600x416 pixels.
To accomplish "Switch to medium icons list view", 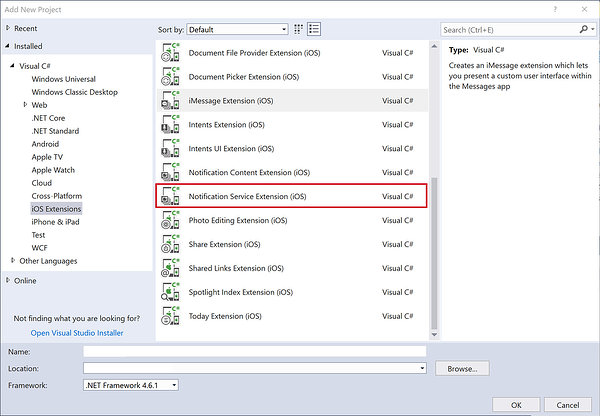I will (314, 29).
